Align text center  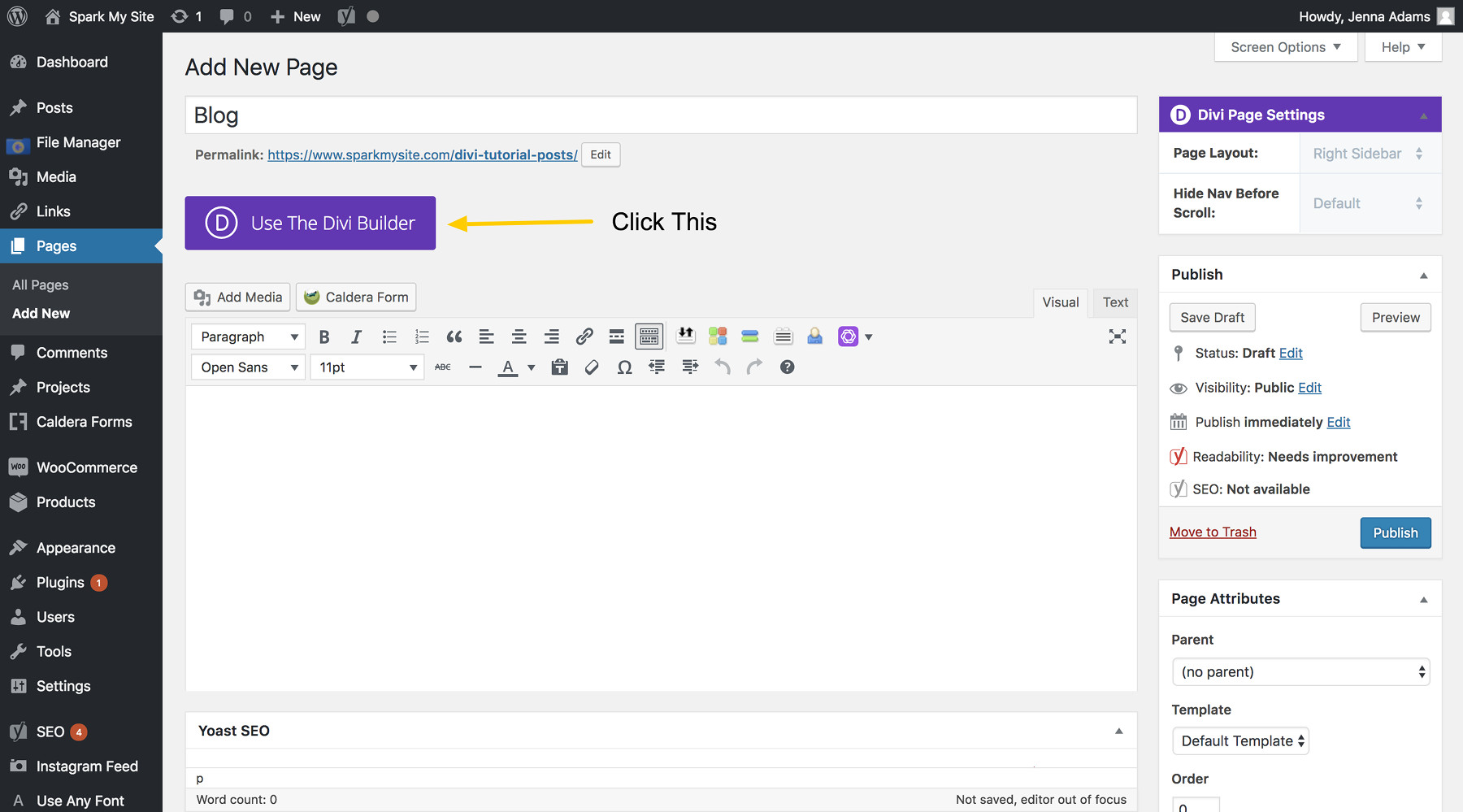tap(519, 337)
